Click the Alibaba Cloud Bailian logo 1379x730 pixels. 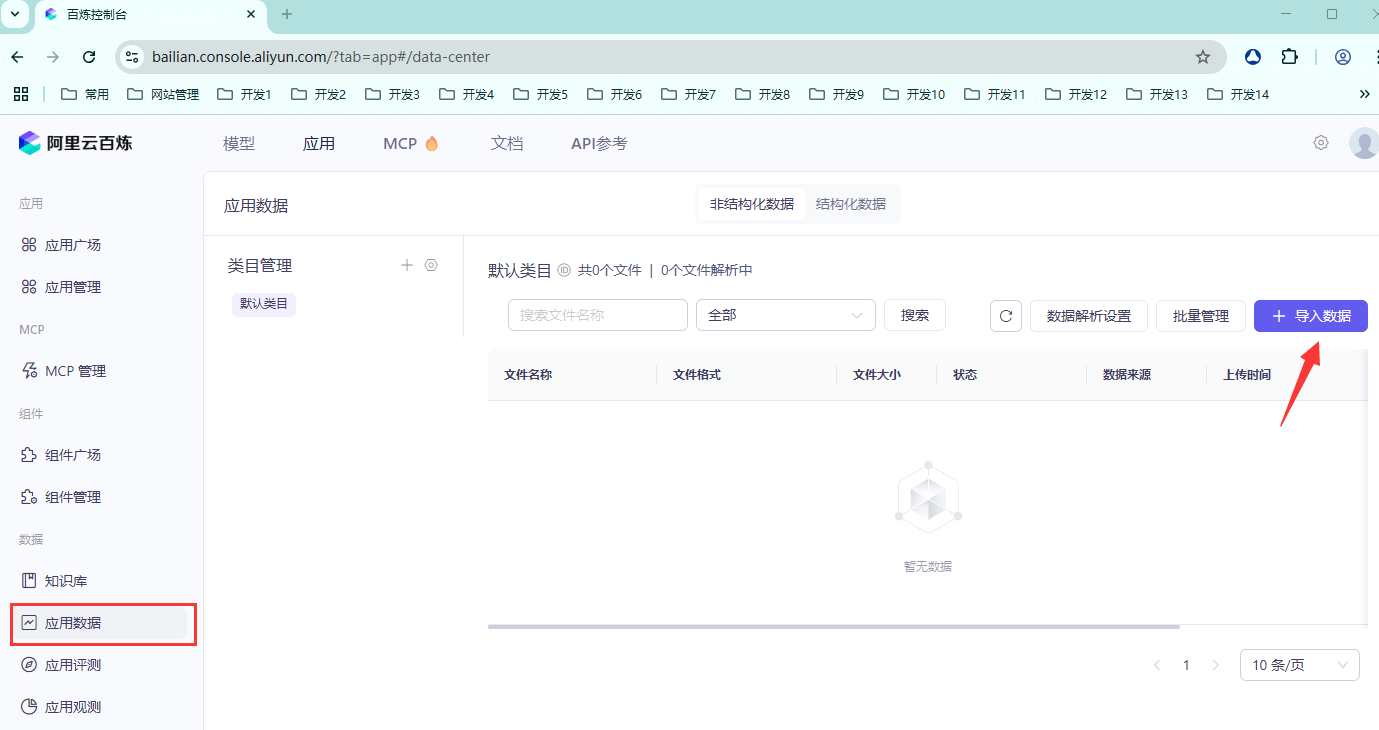click(x=75, y=143)
